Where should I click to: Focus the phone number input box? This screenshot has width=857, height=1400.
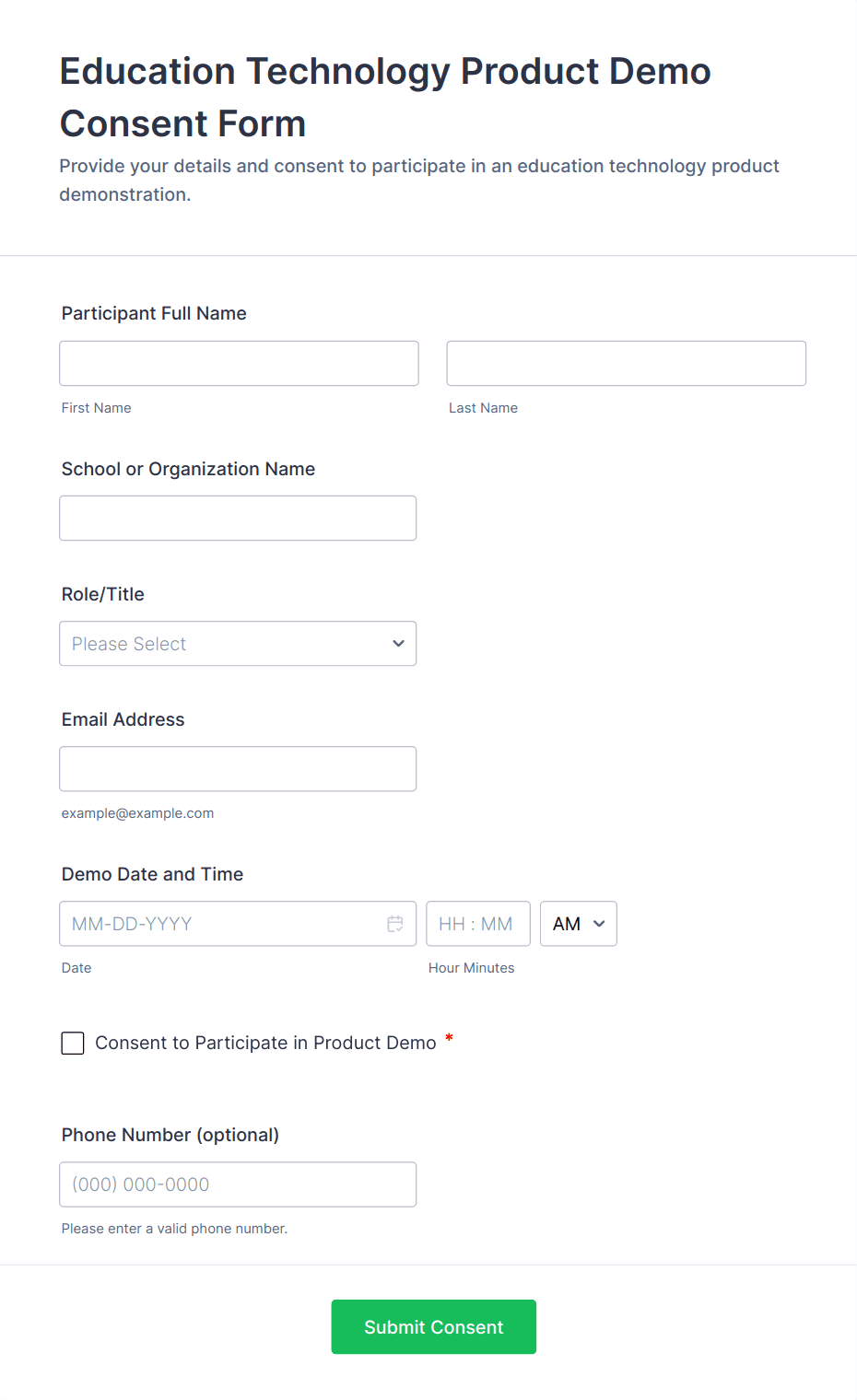(x=238, y=1184)
